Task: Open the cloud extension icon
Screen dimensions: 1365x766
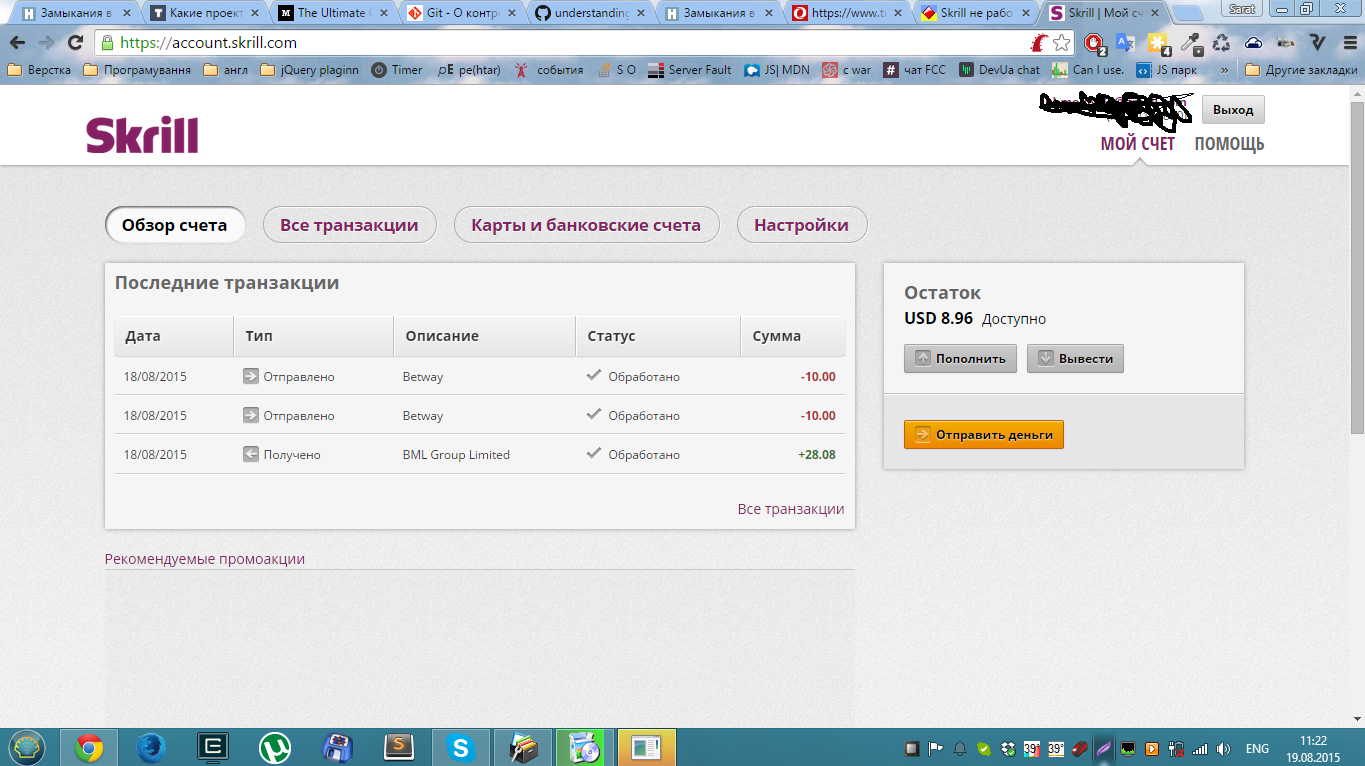Action: (1253, 43)
